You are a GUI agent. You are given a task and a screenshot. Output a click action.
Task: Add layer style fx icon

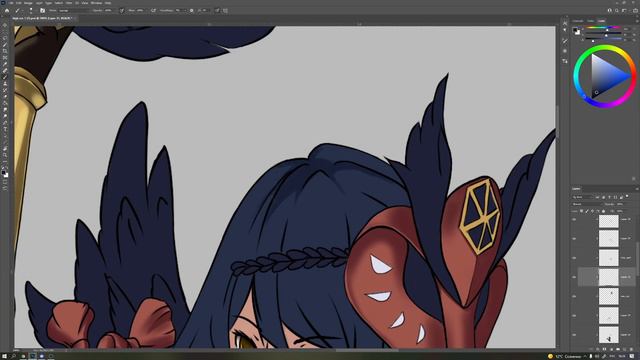[x=597, y=349]
